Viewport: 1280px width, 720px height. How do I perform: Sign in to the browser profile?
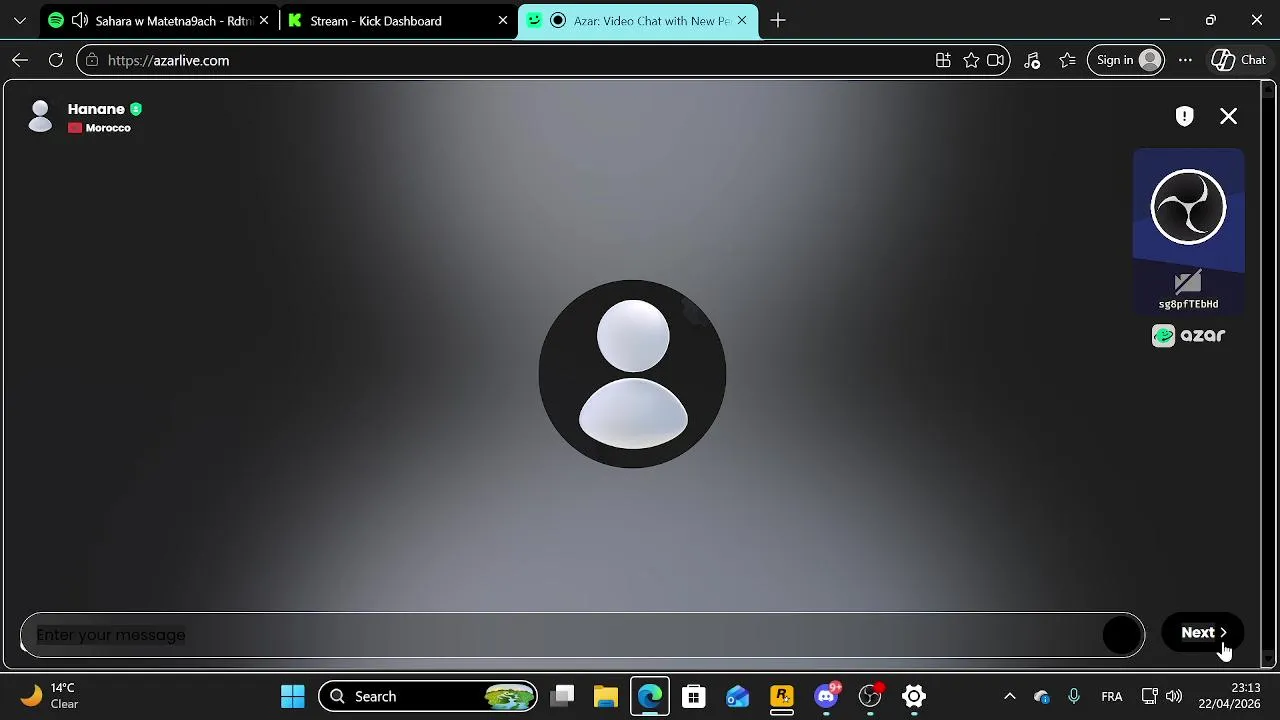coord(1127,60)
